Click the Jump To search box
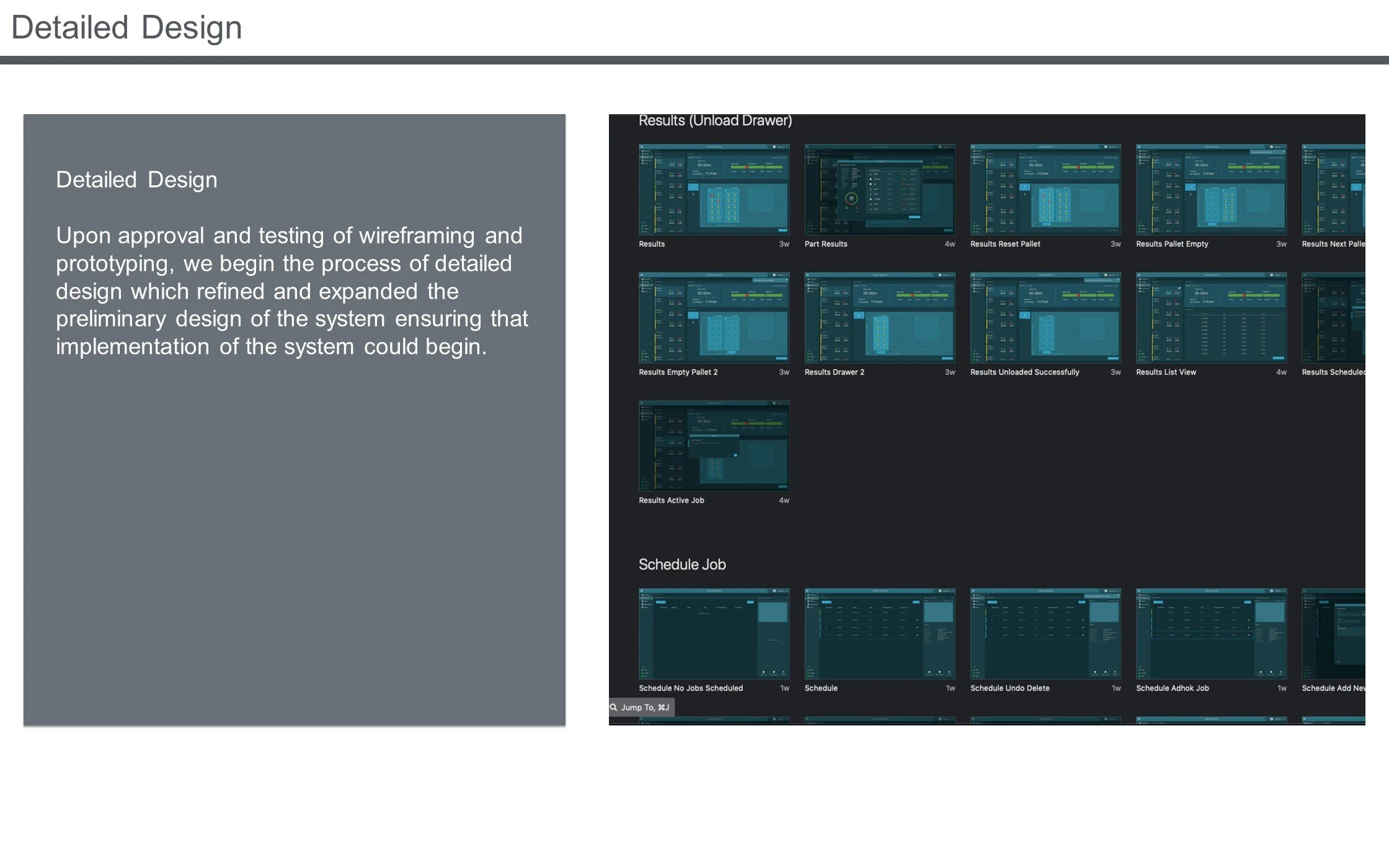Screen dimensions: 1389x868 (x=646, y=707)
